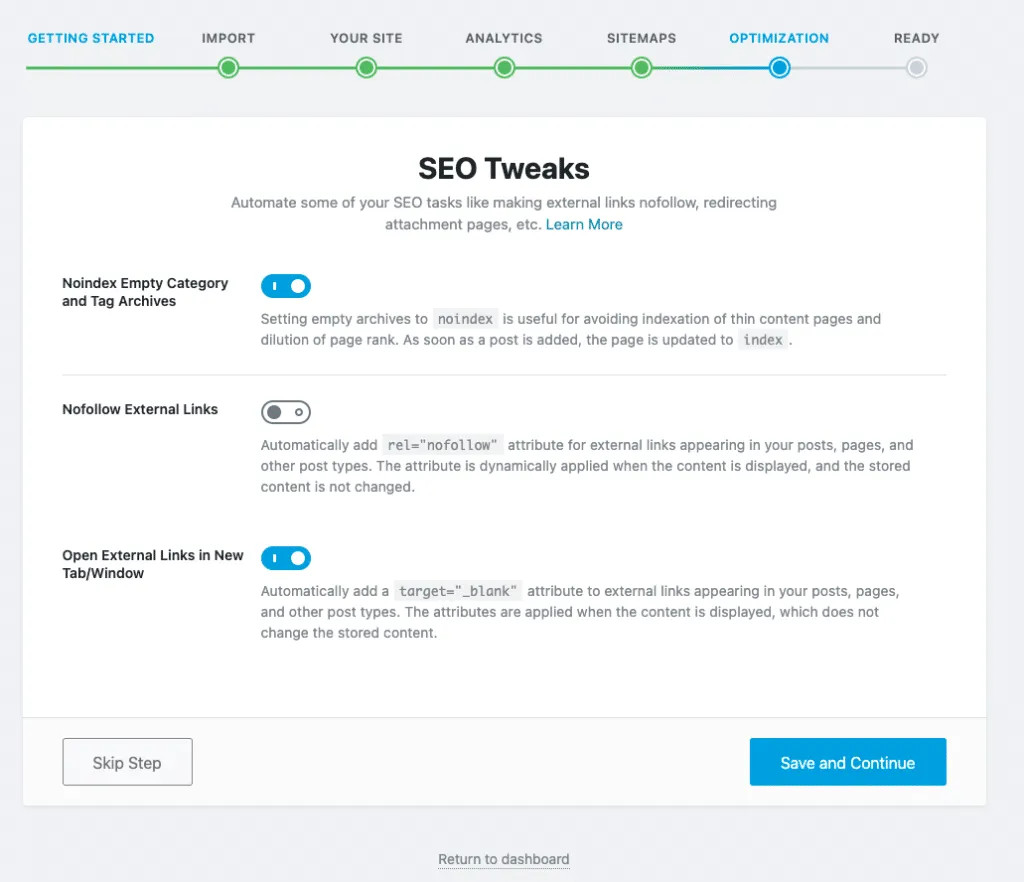Select the active Optimization step circle

[779, 68]
